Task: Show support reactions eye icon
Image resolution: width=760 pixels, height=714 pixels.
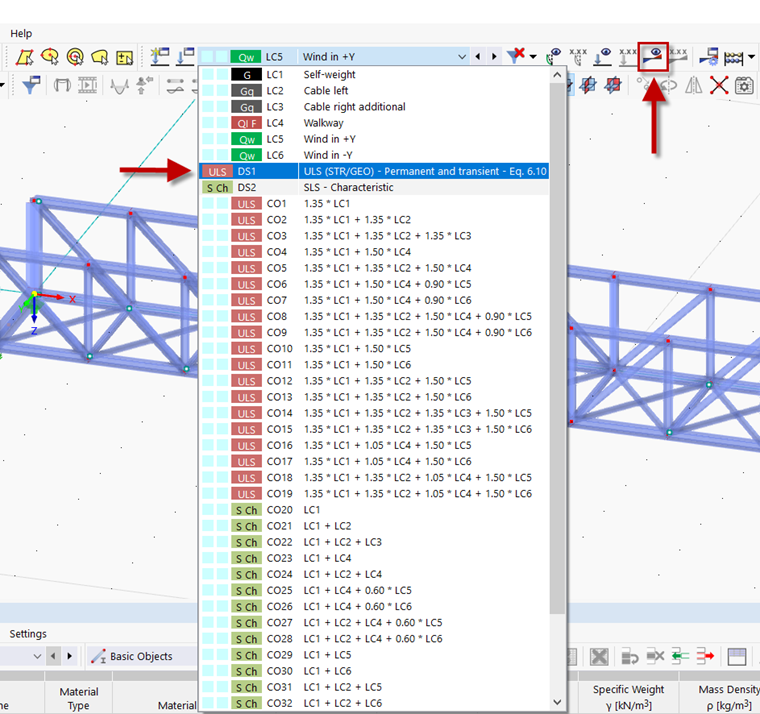Action: pyautogui.click(x=553, y=56)
